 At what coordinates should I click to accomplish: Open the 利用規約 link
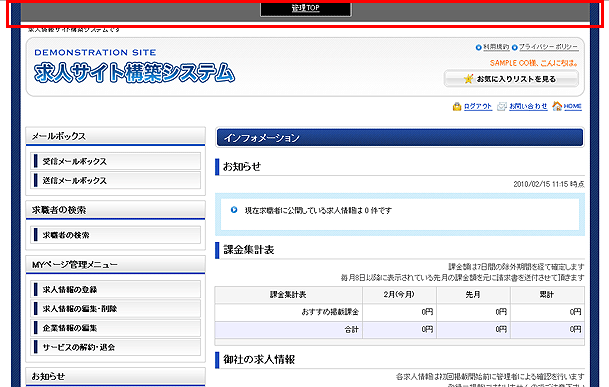[x=496, y=47]
